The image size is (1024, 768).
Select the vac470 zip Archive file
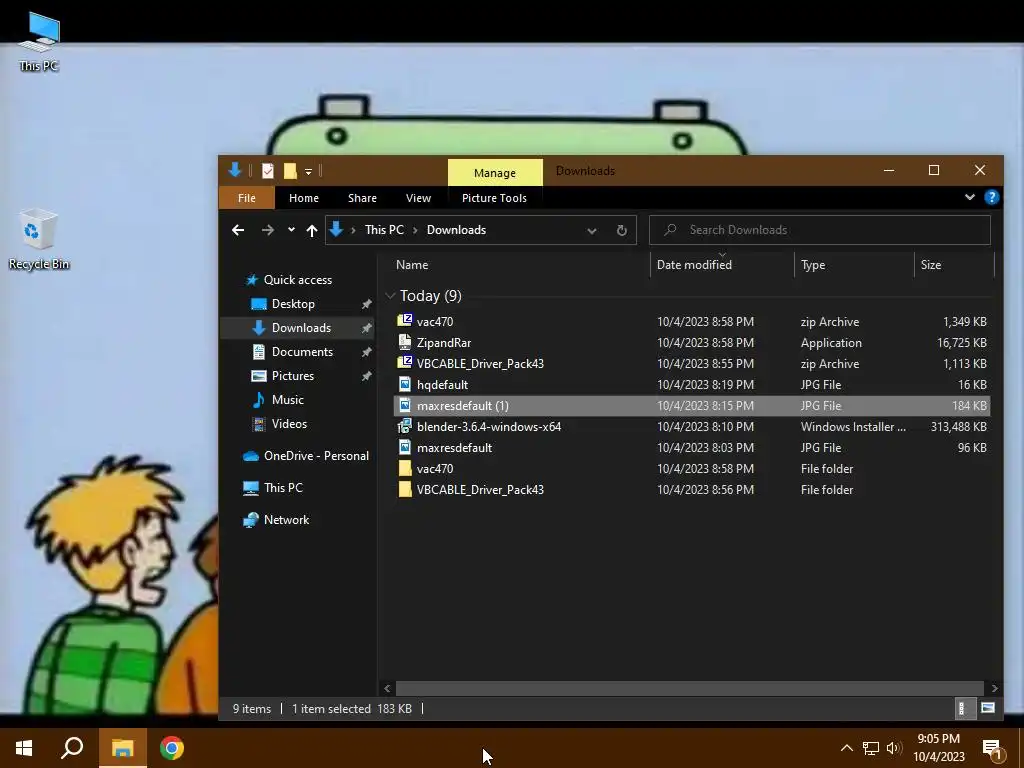pyautogui.click(x=692, y=322)
